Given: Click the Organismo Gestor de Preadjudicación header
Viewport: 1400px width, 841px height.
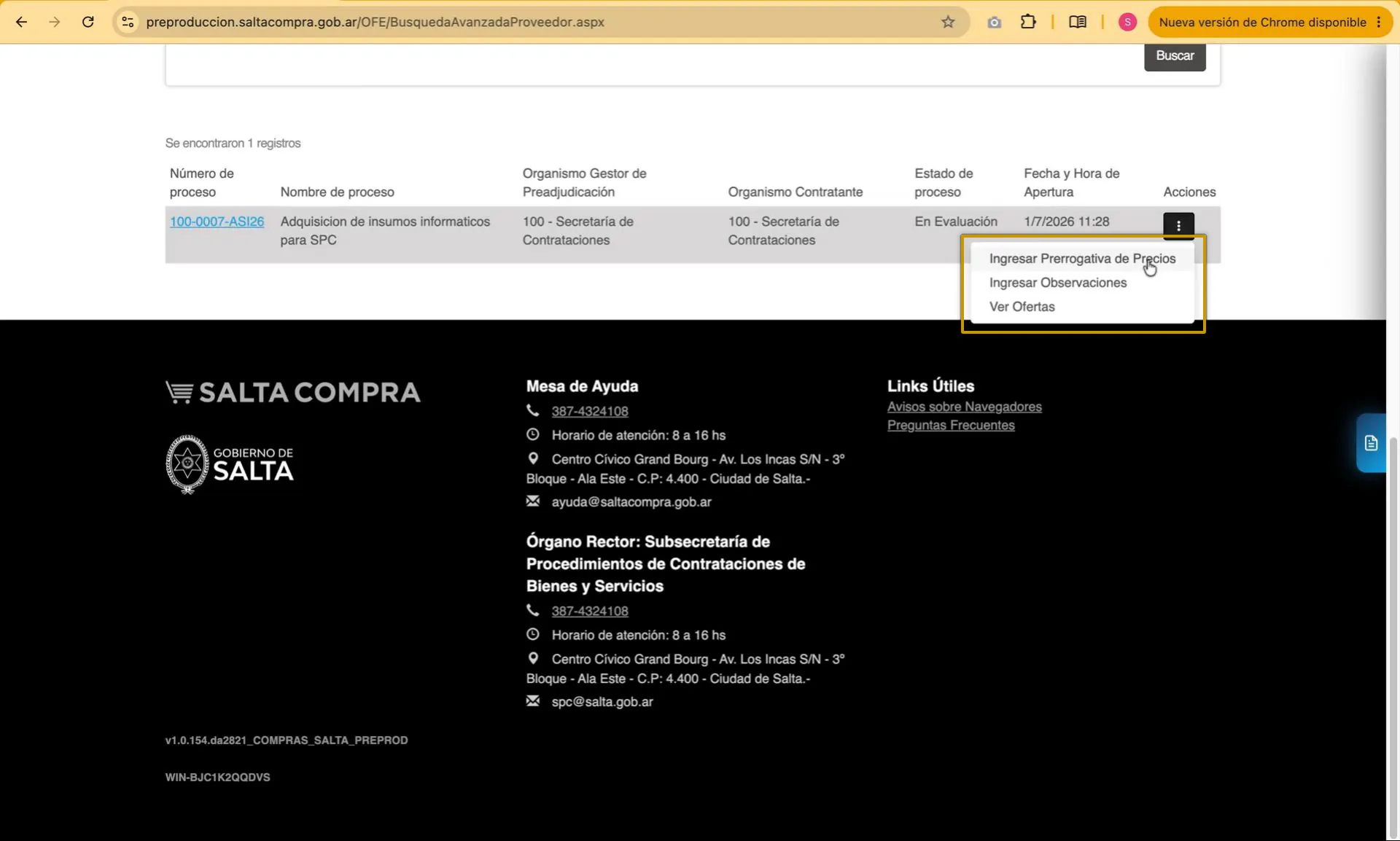Looking at the screenshot, I should click(584, 183).
